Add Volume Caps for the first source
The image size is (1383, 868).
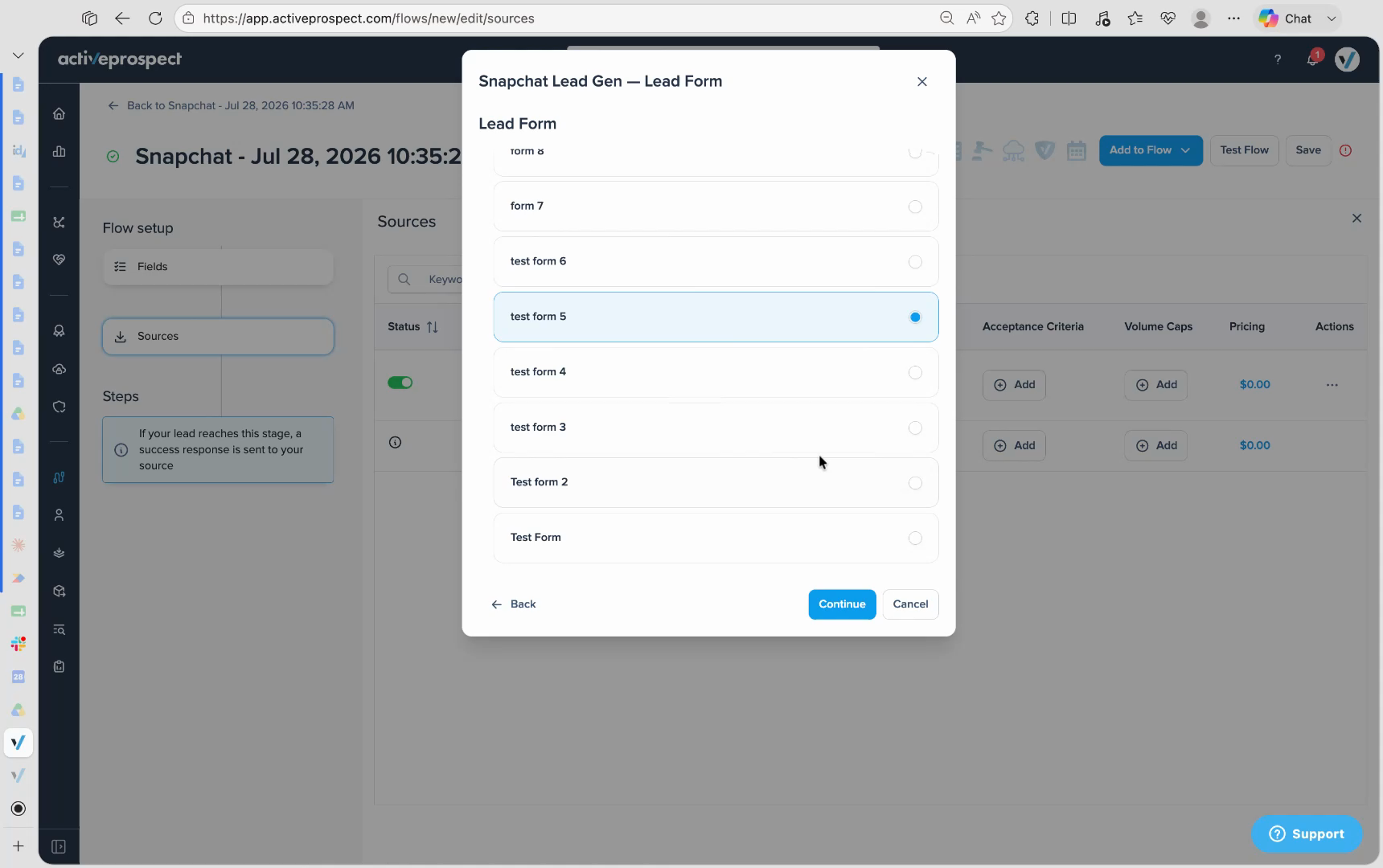tap(1155, 385)
